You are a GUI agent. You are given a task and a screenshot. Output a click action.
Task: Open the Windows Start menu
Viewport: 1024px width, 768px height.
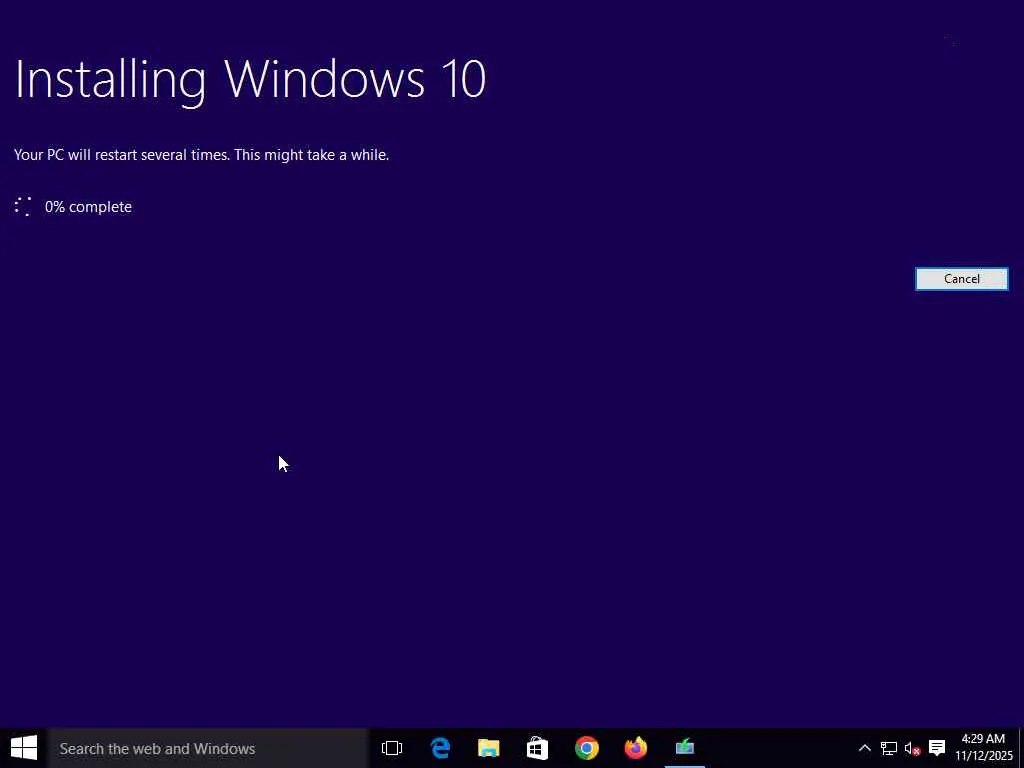(24, 748)
